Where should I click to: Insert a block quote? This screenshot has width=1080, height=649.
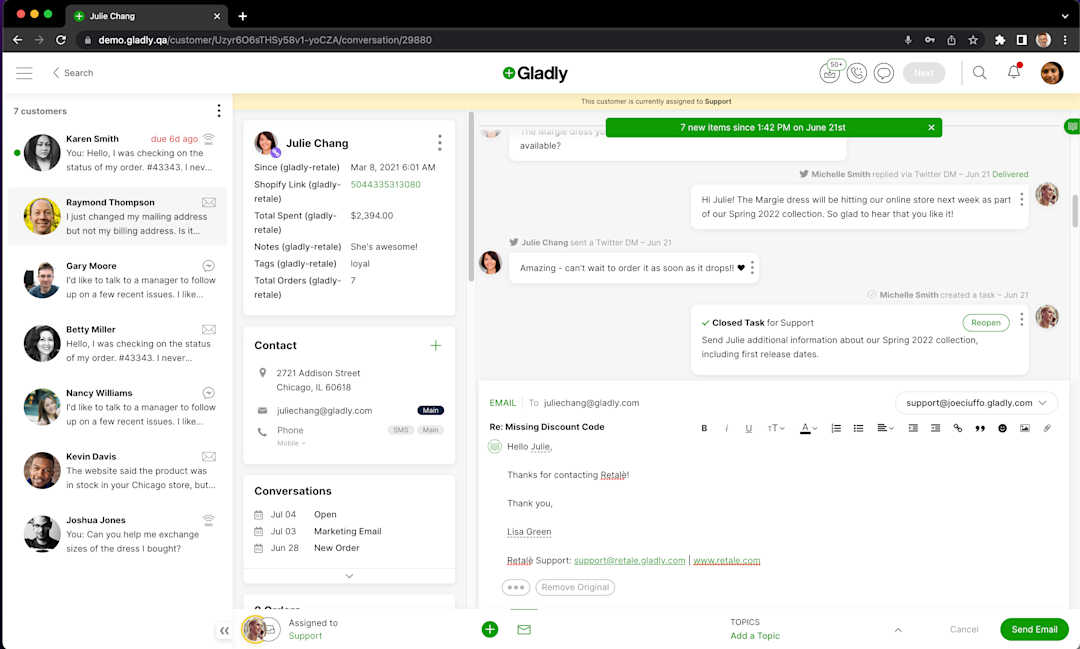980,429
